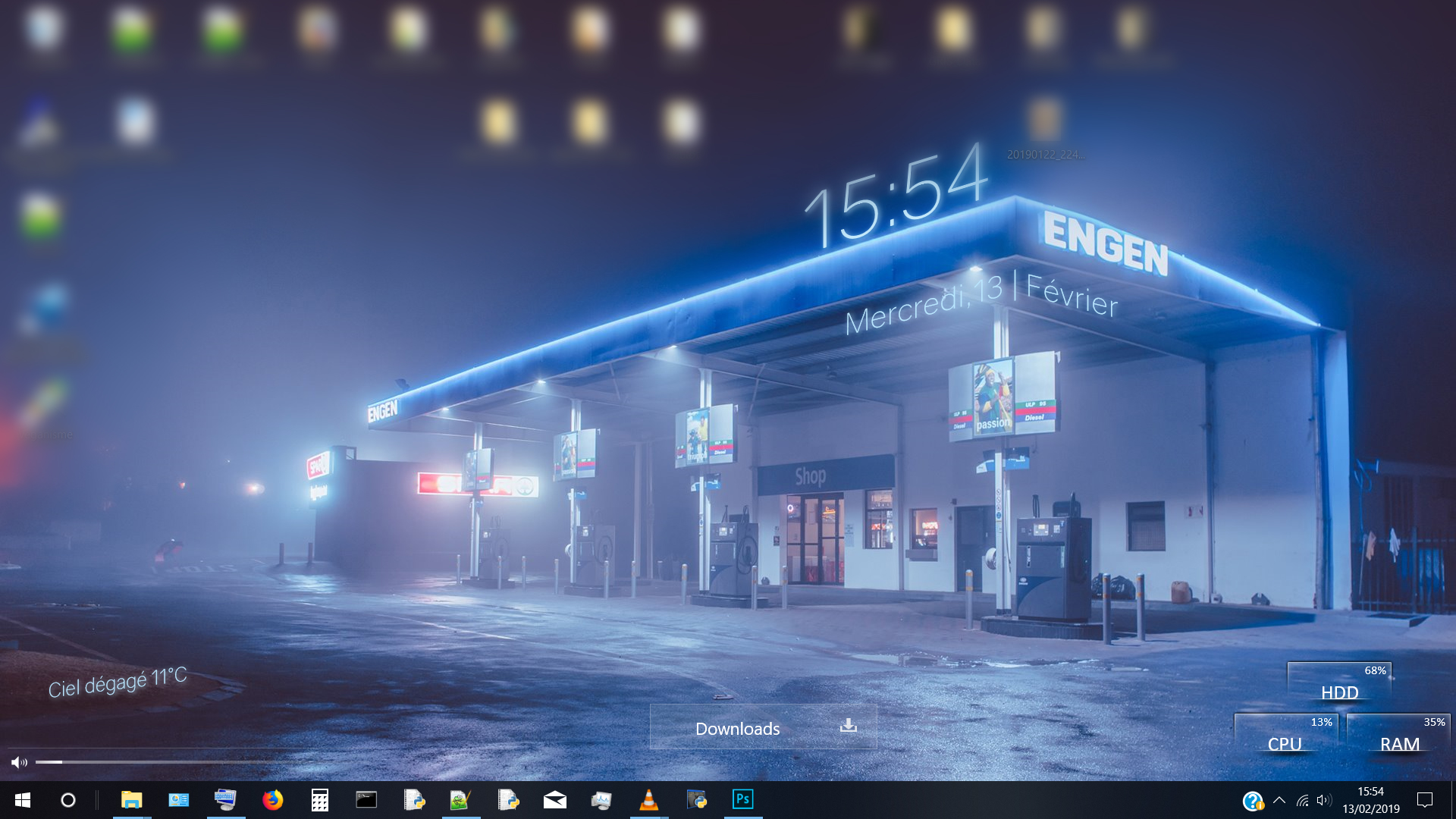This screenshot has width=1456, height=819.
Task: Click the HDD usage widget
Action: click(1339, 682)
